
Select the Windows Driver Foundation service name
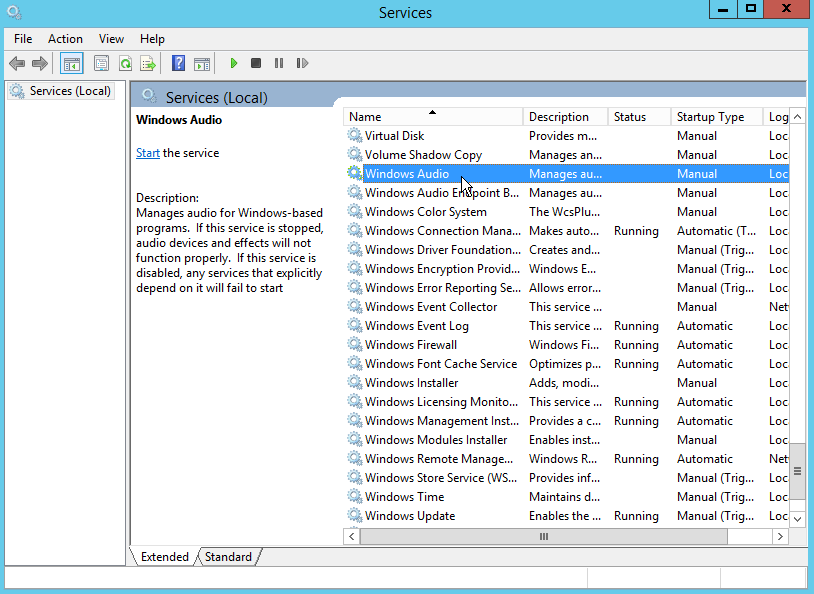point(443,250)
